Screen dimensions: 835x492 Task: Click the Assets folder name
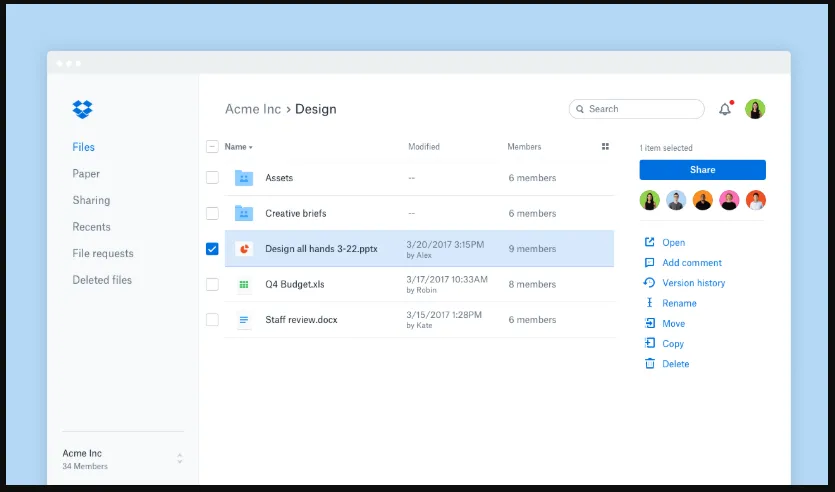click(279, 178)
